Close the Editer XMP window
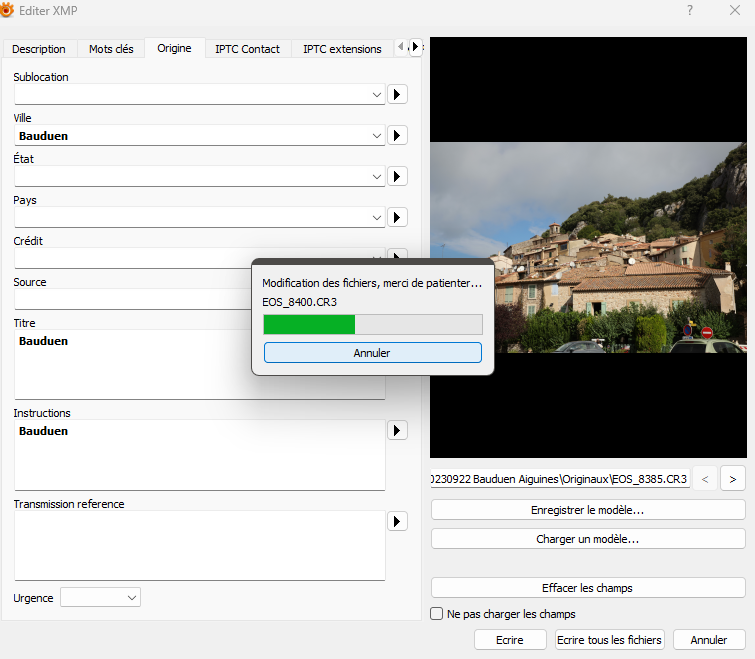Screen dimensions: 755x659 [735, 10]
